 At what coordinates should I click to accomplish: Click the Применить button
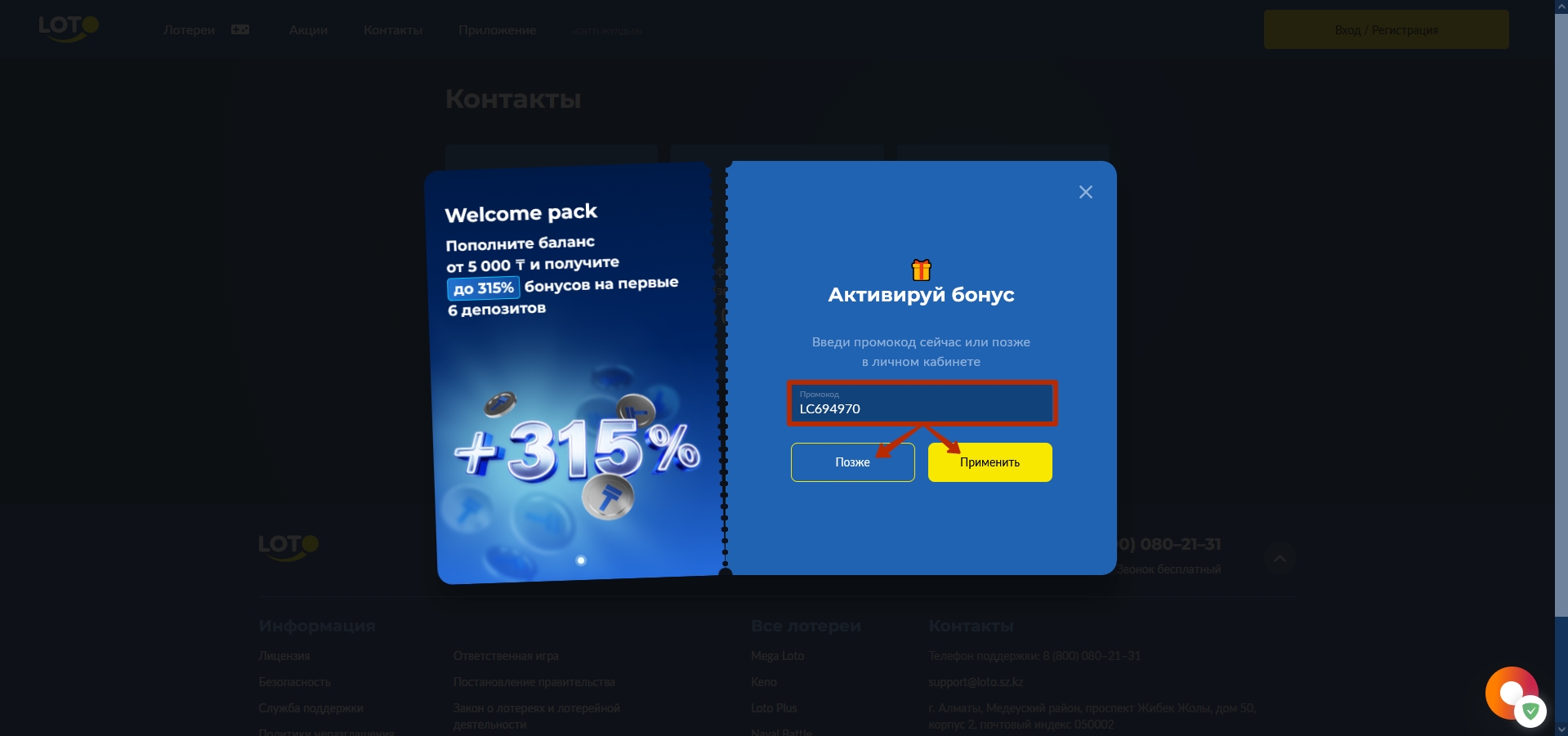(989, 462)
